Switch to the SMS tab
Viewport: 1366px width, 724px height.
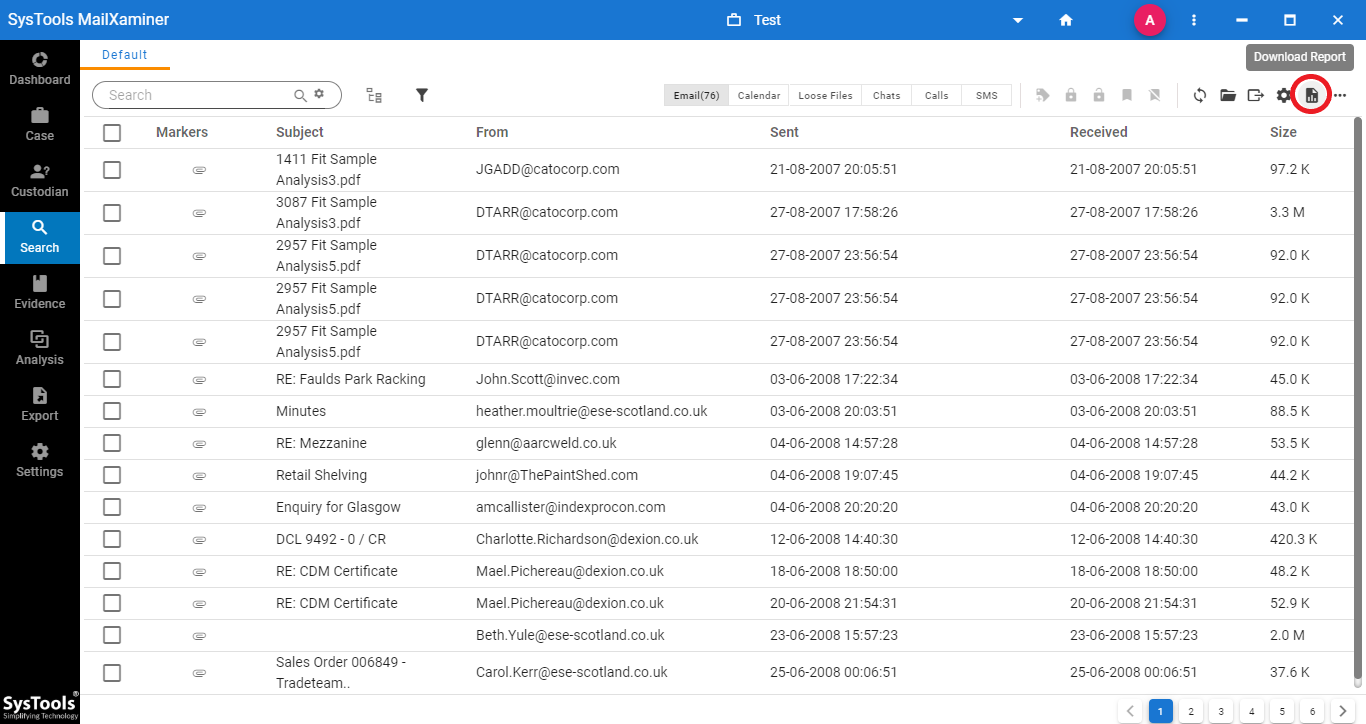click(x=987, y=95)
